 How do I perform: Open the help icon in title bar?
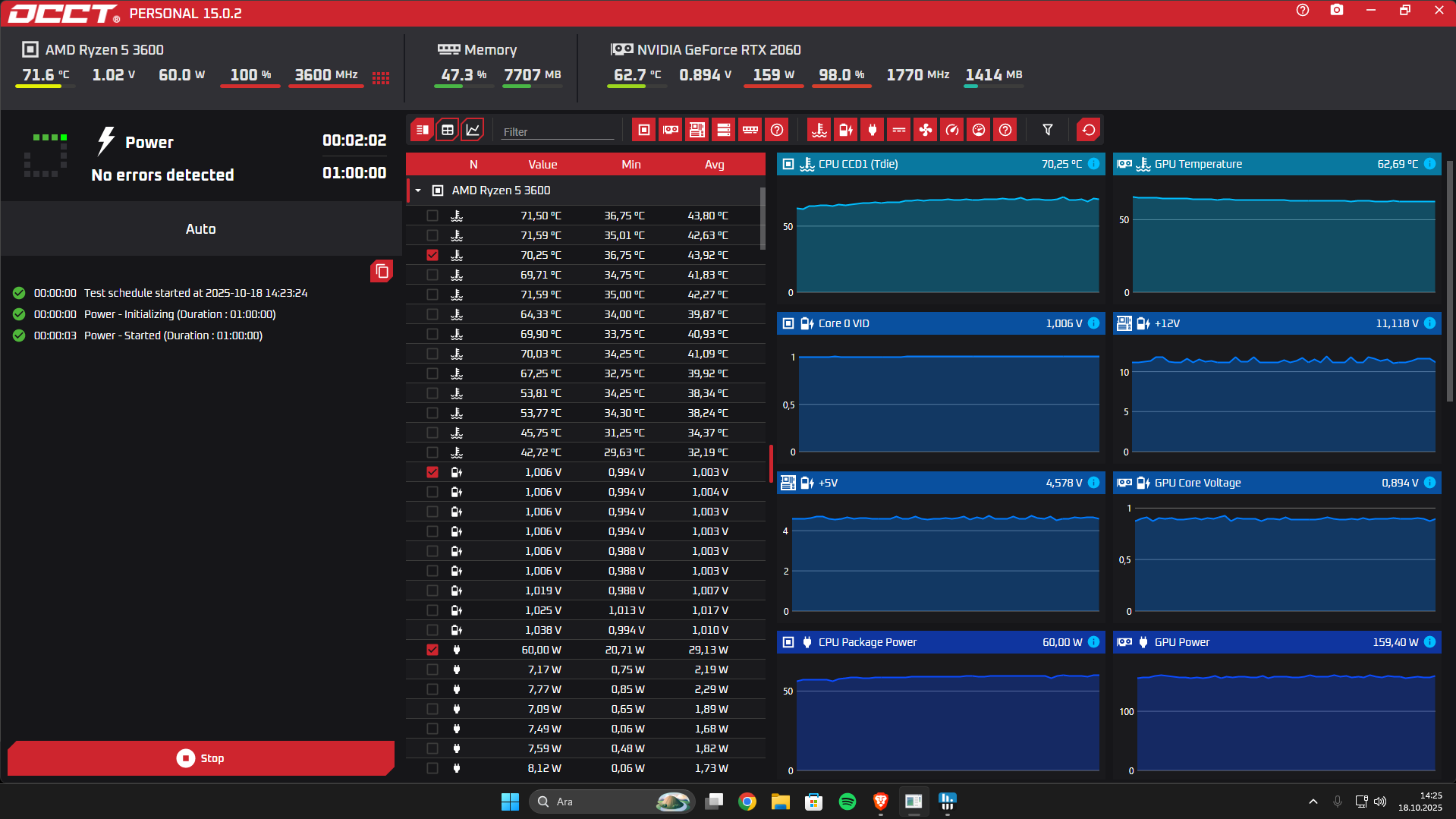point(1303,11)
